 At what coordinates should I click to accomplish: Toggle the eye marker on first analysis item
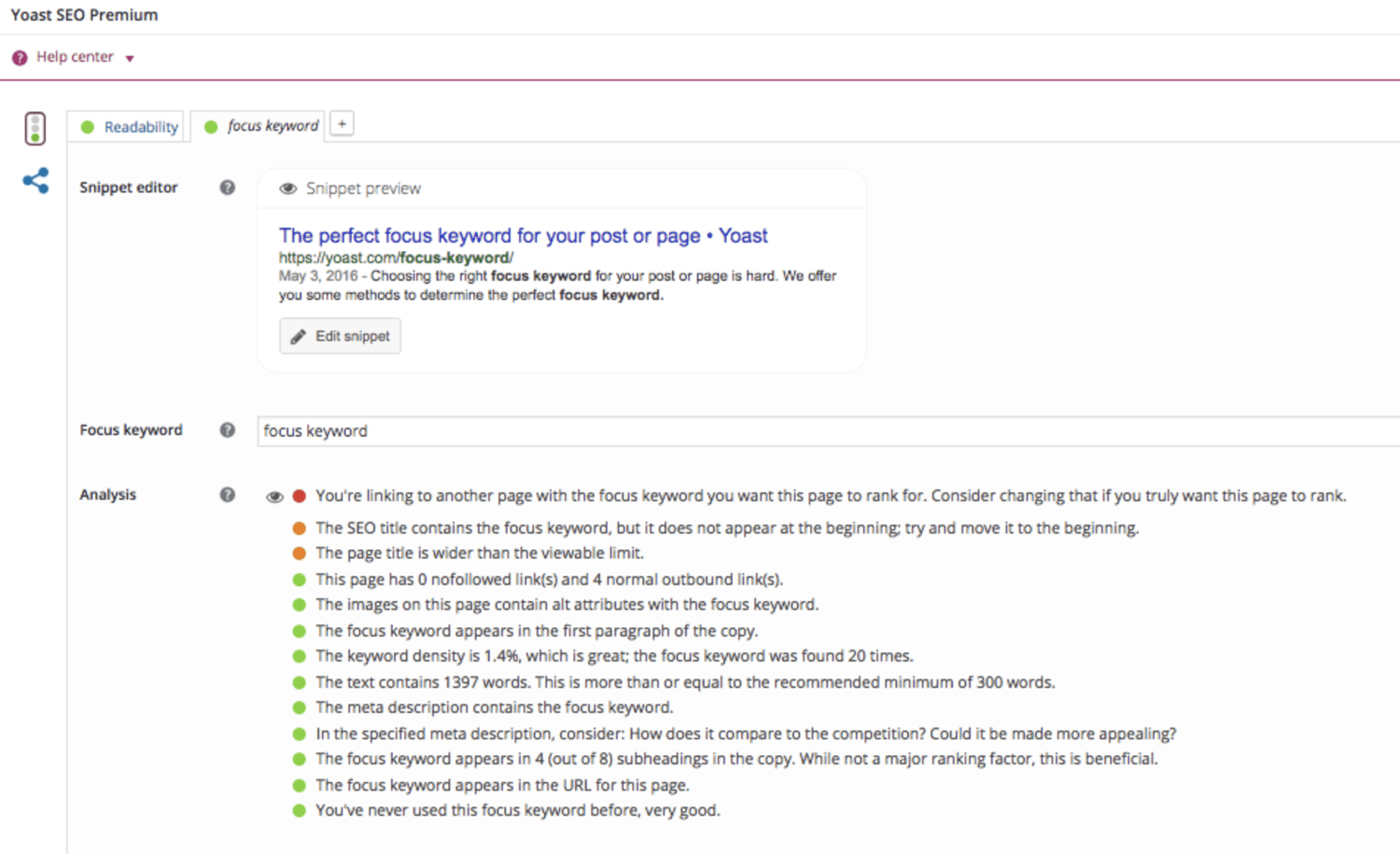pyautogui.click(x=274, y=497)
